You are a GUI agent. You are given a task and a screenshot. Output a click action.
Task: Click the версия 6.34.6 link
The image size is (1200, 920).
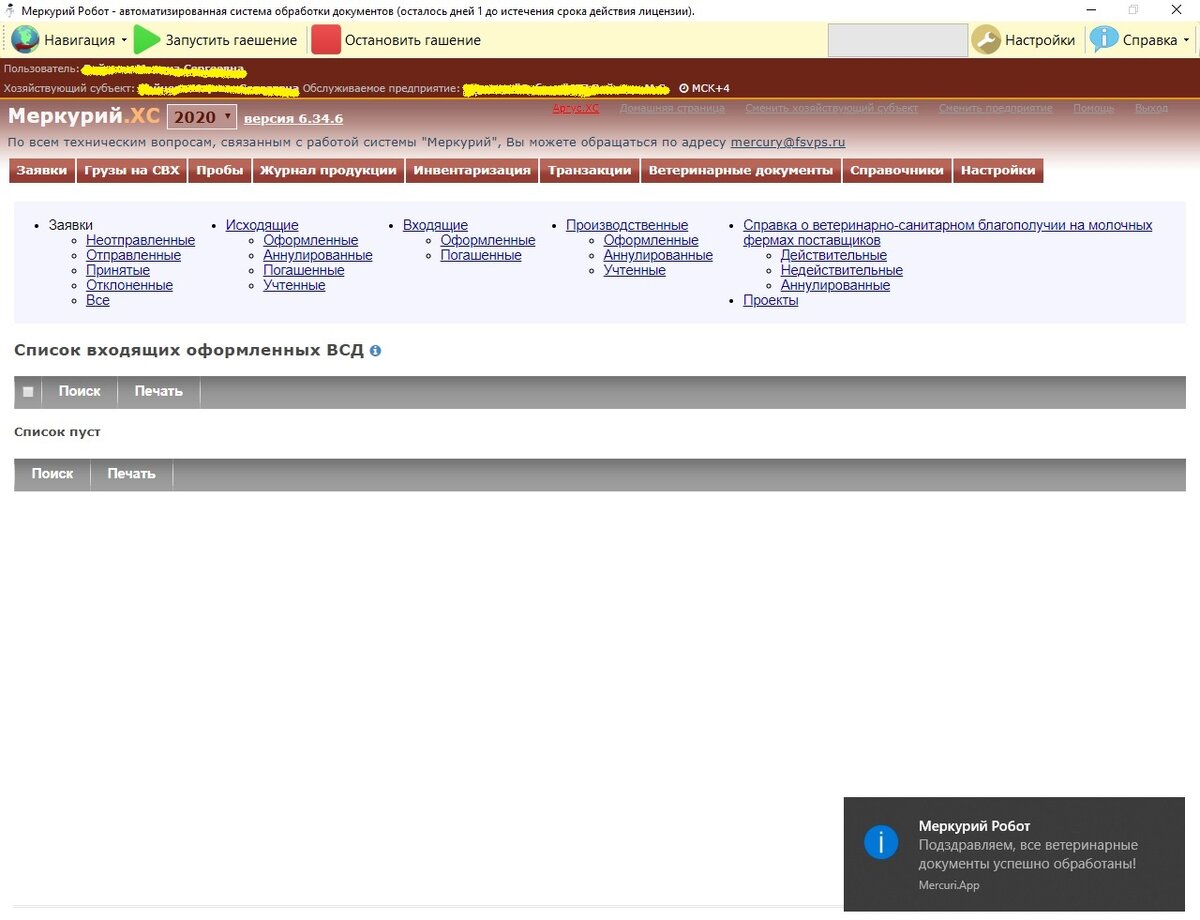point(293,119)
